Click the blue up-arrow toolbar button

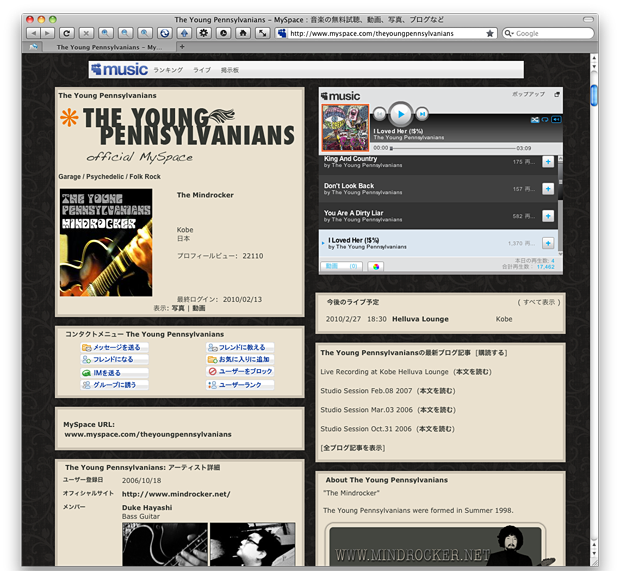click(x=184, y=33)
